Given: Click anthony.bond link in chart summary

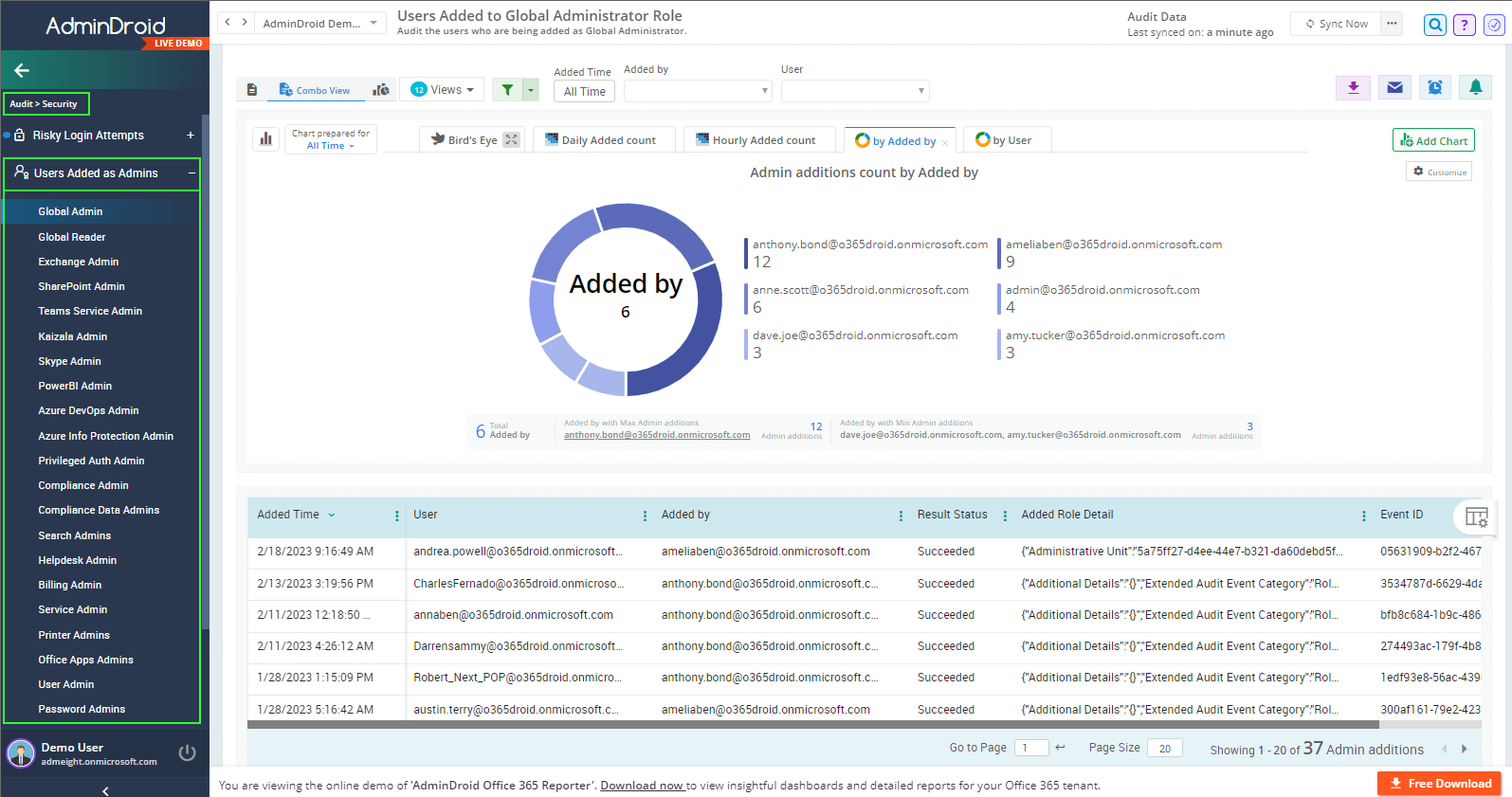Looking at the screenshot, I should coord(657,435).
